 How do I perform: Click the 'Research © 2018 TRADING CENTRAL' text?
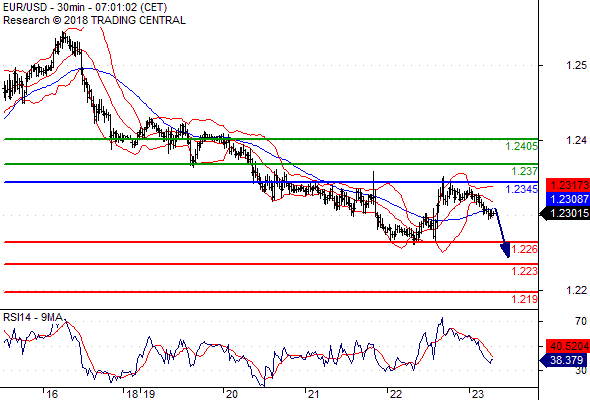(94, 20)
